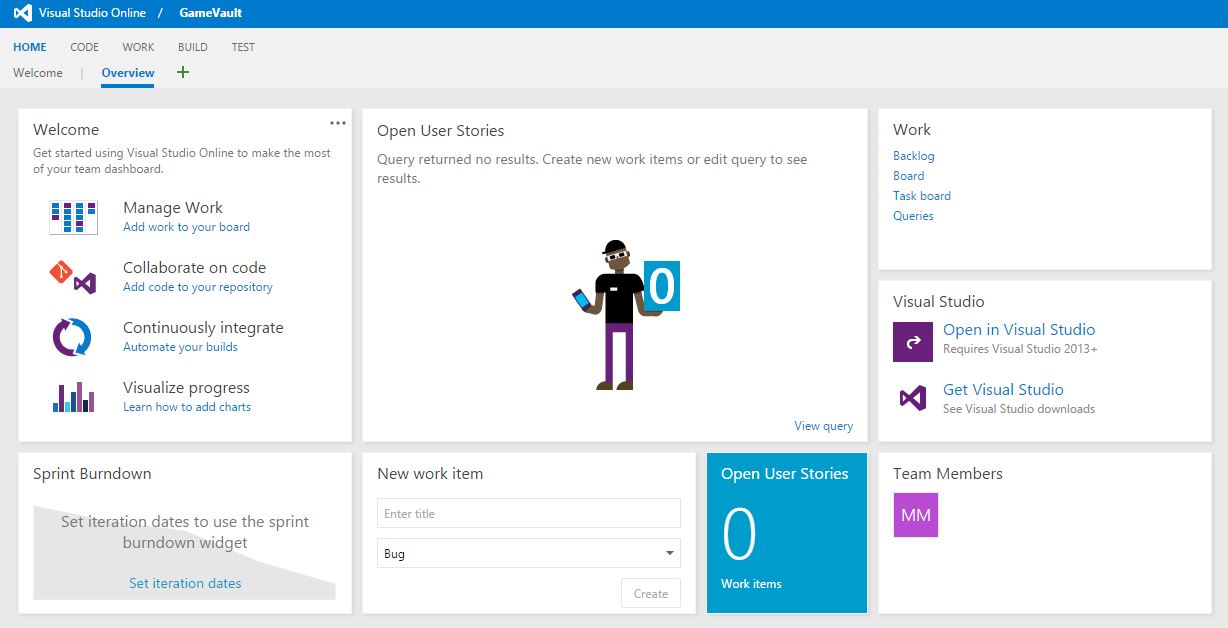
Task: Click the blue Open User Stories tile
Action: (786, 532)
